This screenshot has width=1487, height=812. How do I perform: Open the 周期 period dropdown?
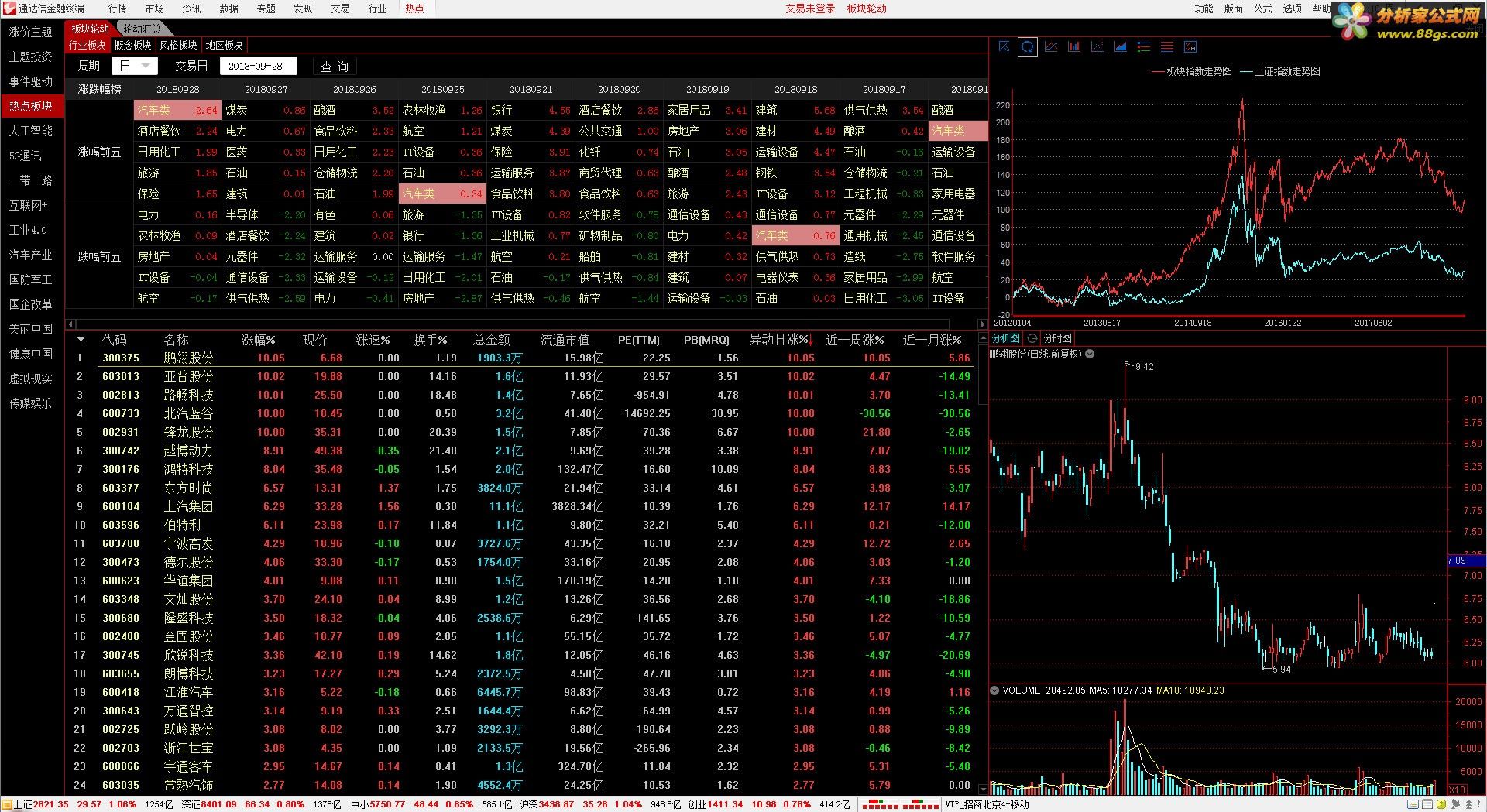click(135, 67)
